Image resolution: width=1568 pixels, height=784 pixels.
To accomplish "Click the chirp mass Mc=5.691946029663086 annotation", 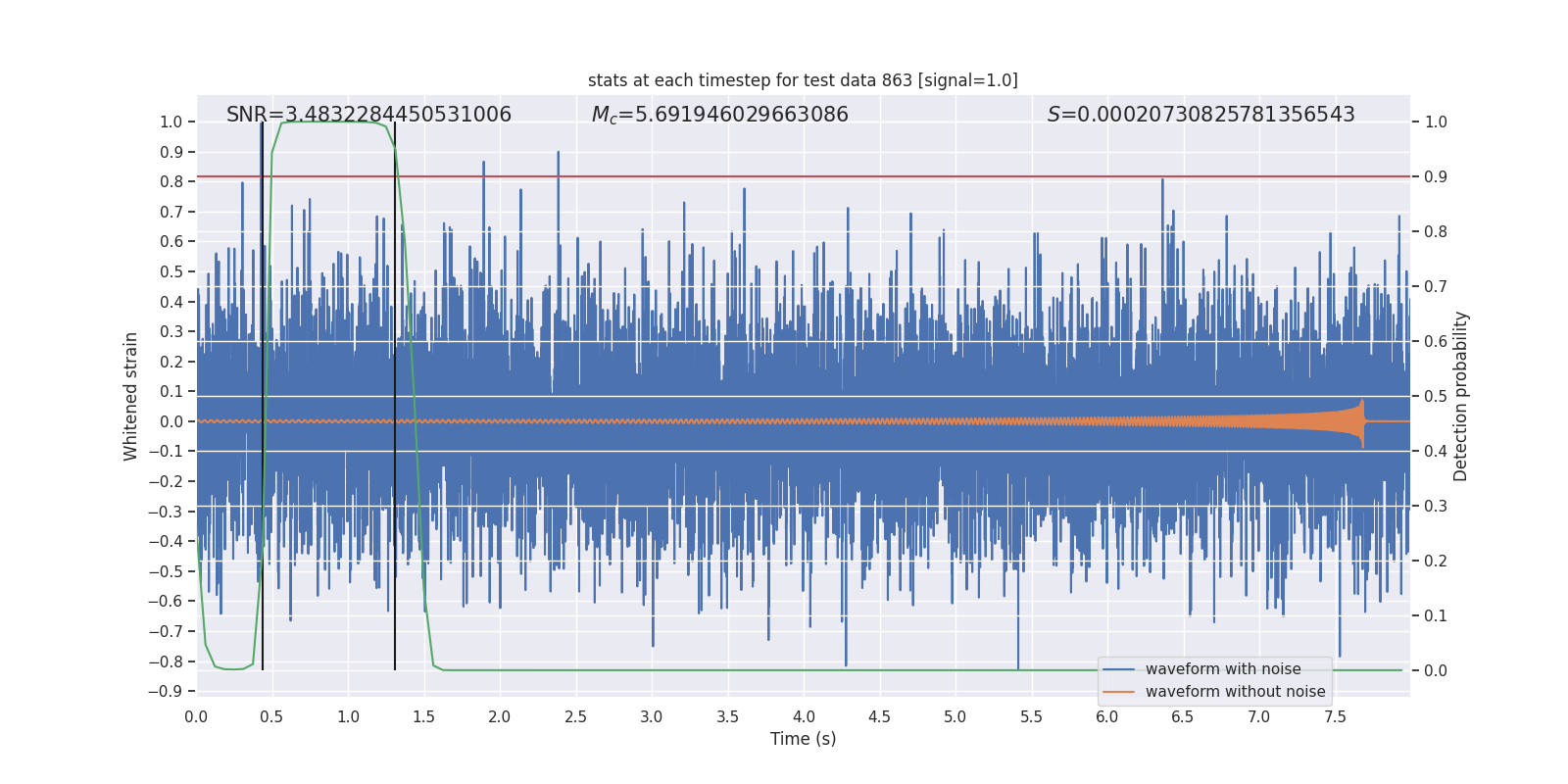I will coord(720,115).
